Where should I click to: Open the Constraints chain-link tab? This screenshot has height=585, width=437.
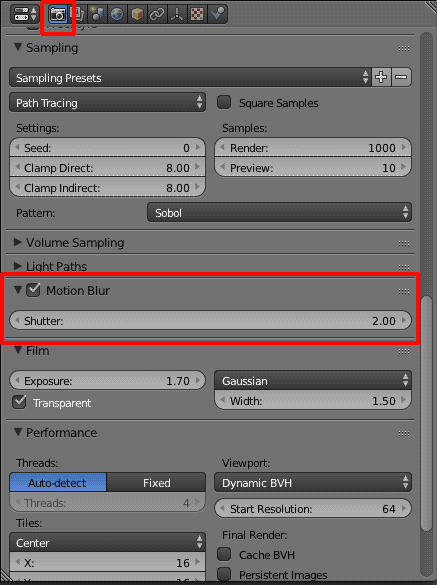click(157, 14)
